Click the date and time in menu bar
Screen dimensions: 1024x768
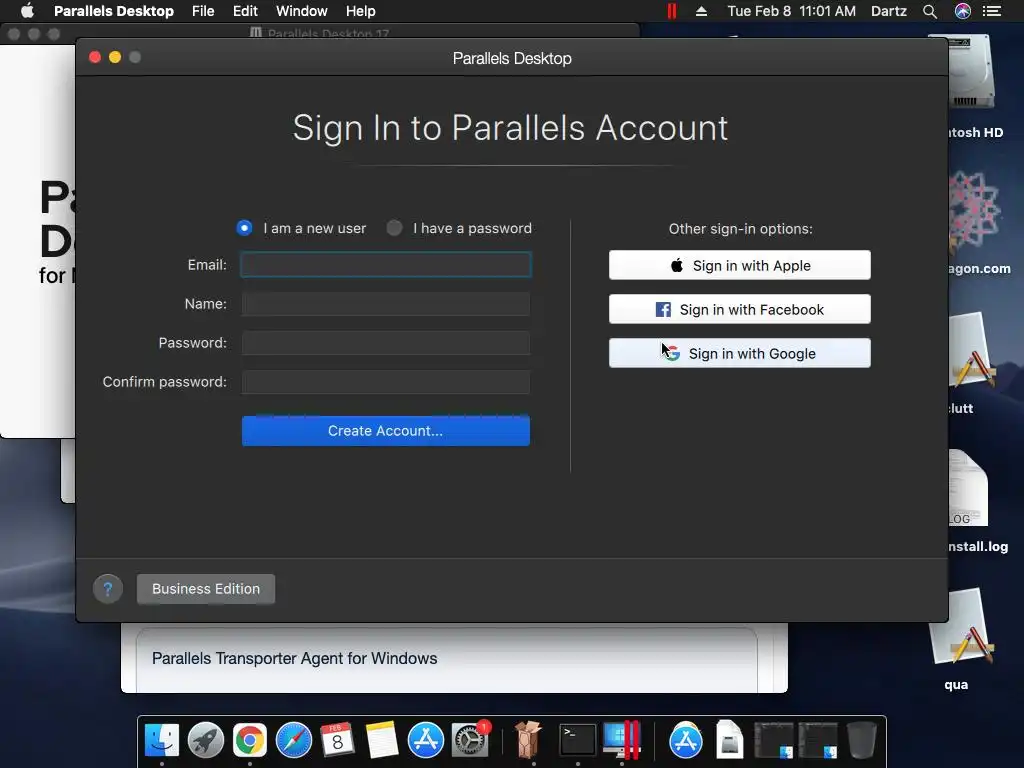click(x=792, y=11)
